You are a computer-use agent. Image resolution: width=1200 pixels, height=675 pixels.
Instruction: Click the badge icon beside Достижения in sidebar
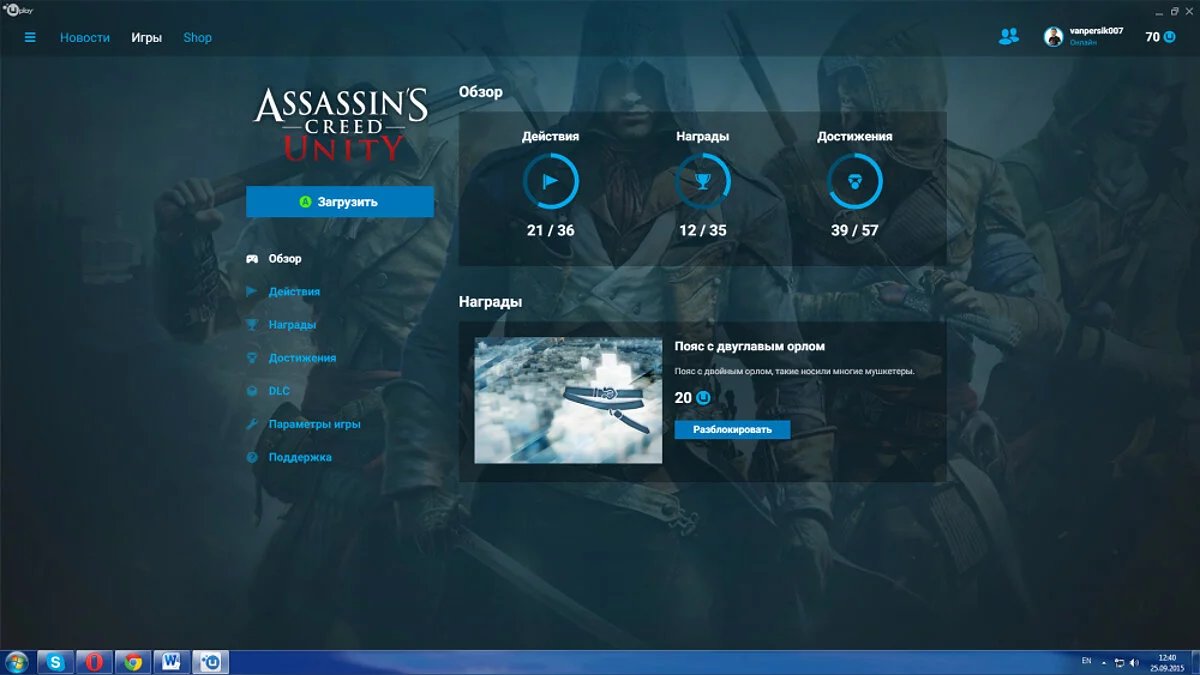[252, 357]
